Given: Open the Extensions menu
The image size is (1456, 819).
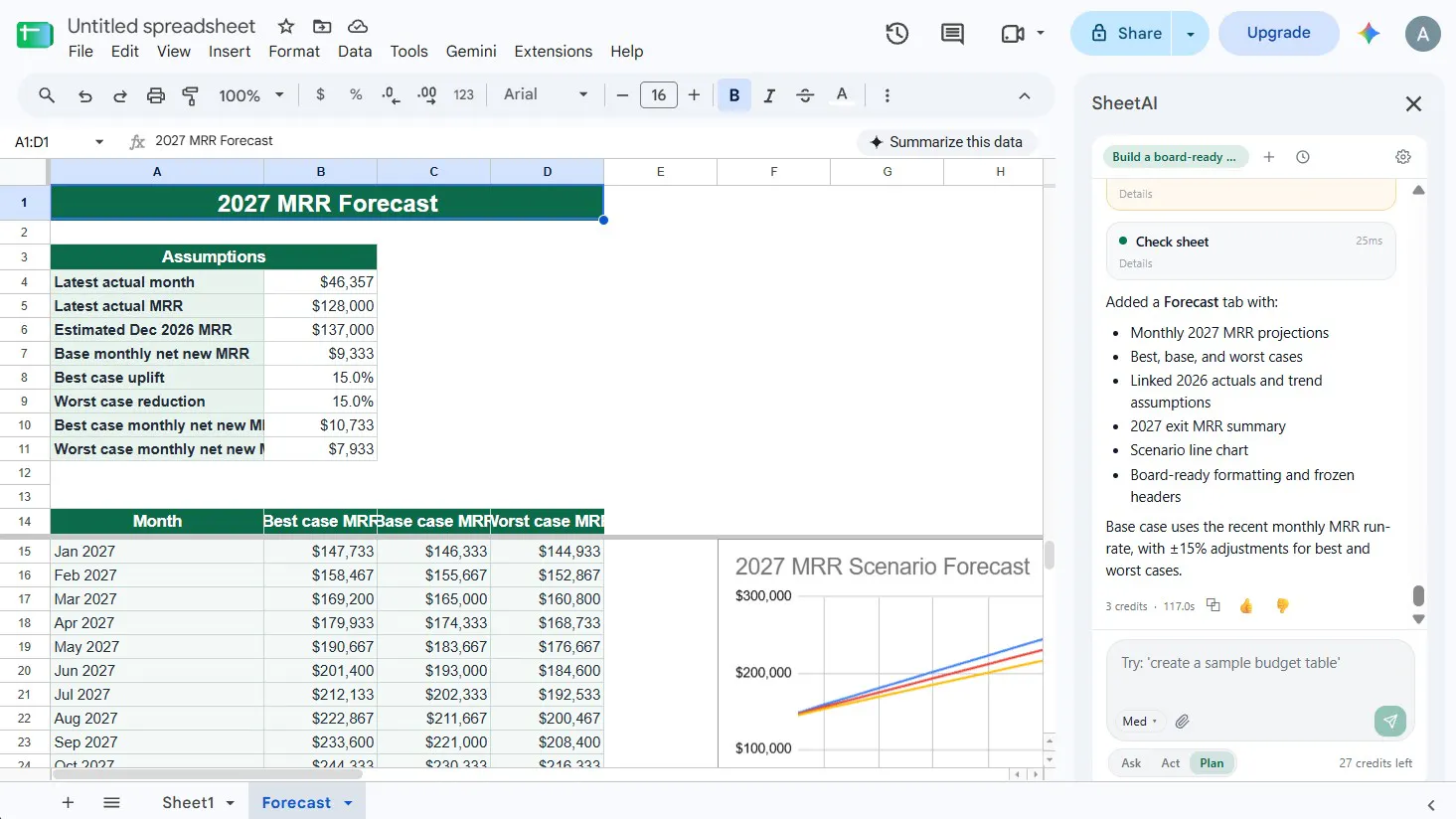Looking at the screenshot, I should tap(554, 52).
